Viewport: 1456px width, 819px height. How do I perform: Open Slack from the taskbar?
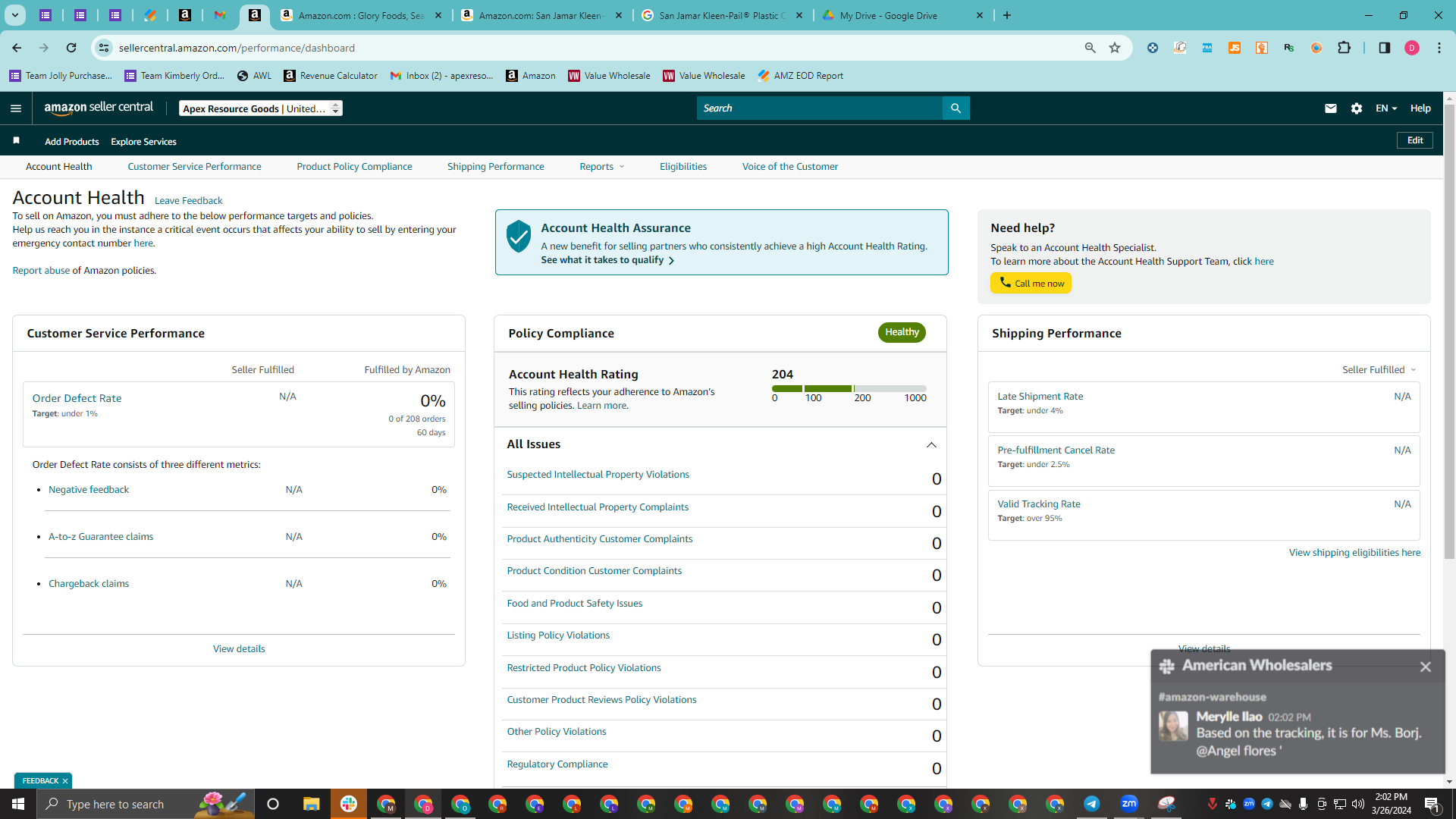pyautogui.click(x=349, y=804)
